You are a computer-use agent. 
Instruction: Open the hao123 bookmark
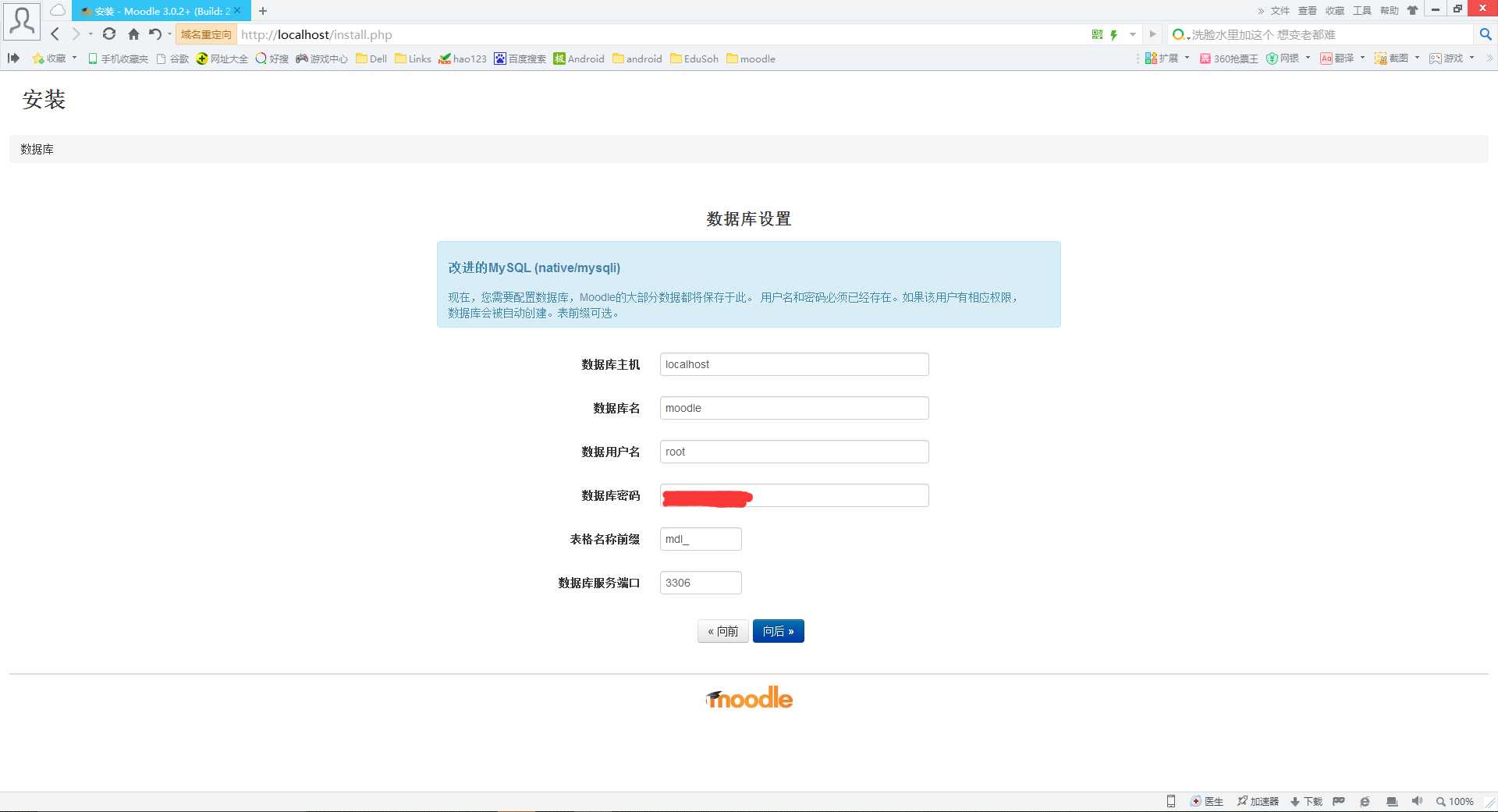tap(462, 59)
